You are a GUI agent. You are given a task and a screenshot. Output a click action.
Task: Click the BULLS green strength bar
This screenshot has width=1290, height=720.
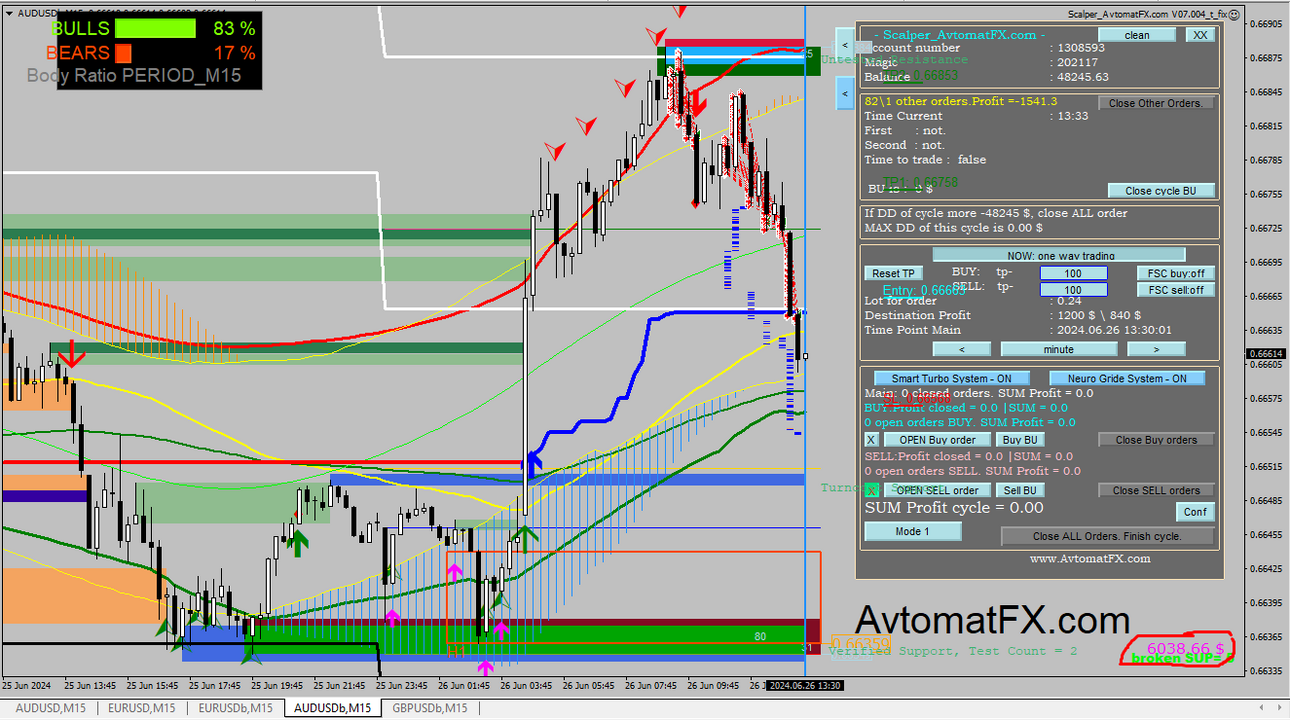(x=155, y=28)
